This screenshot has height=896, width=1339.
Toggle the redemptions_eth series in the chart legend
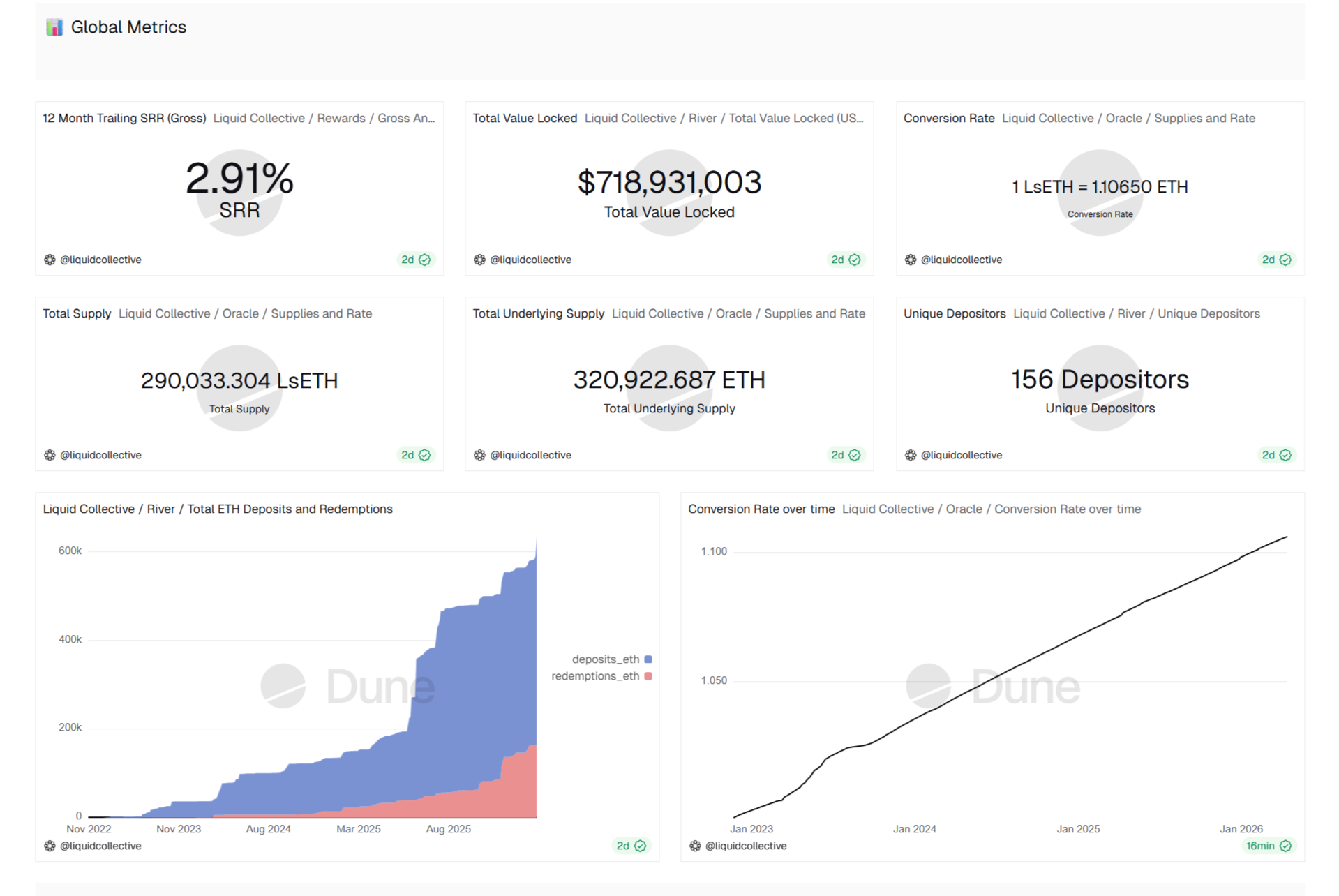point(594,675)
